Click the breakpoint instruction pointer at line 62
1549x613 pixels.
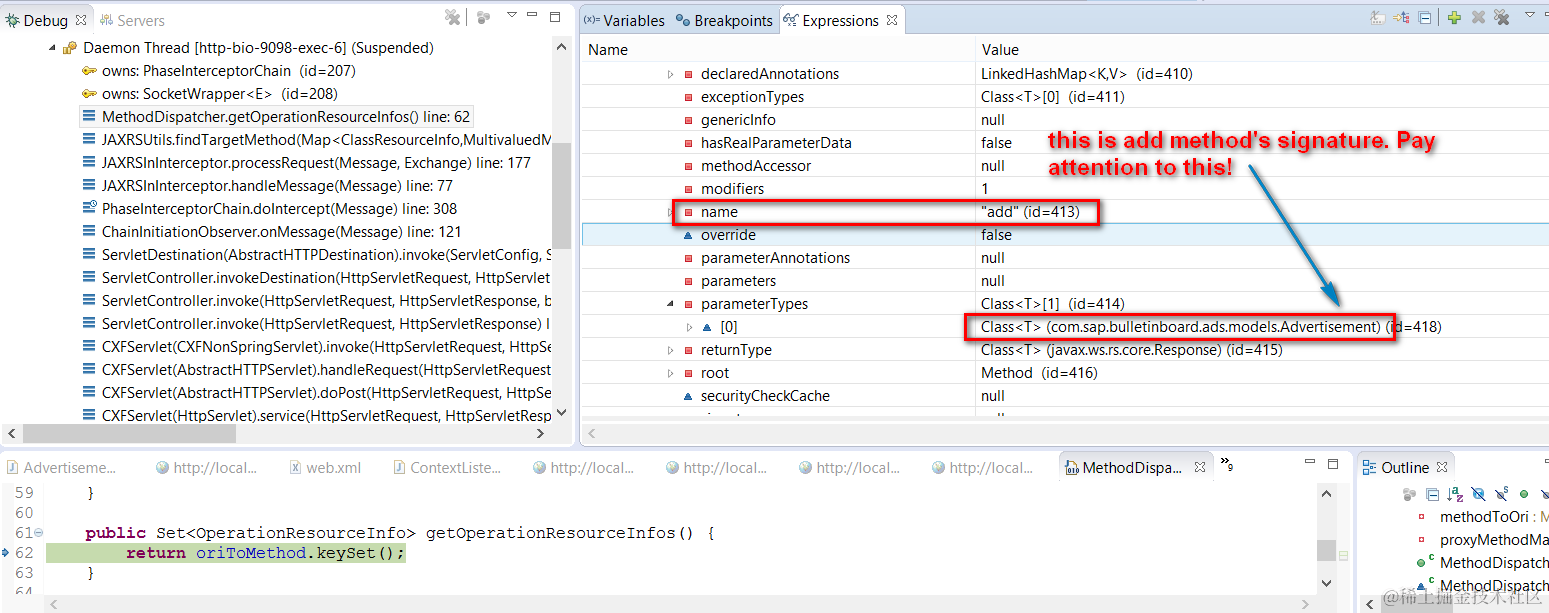[6, 552]
